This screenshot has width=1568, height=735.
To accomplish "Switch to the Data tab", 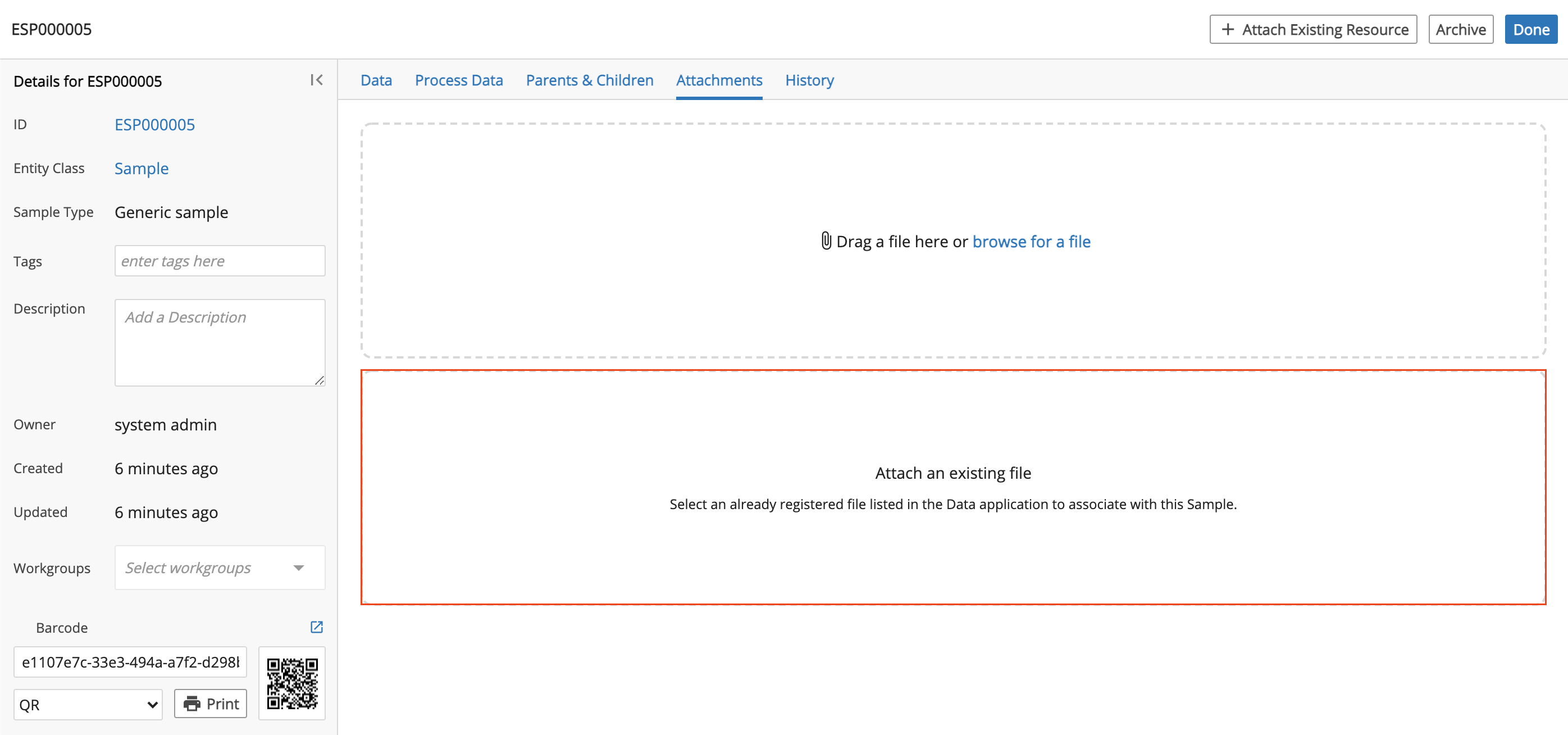I will pos(376,80).
